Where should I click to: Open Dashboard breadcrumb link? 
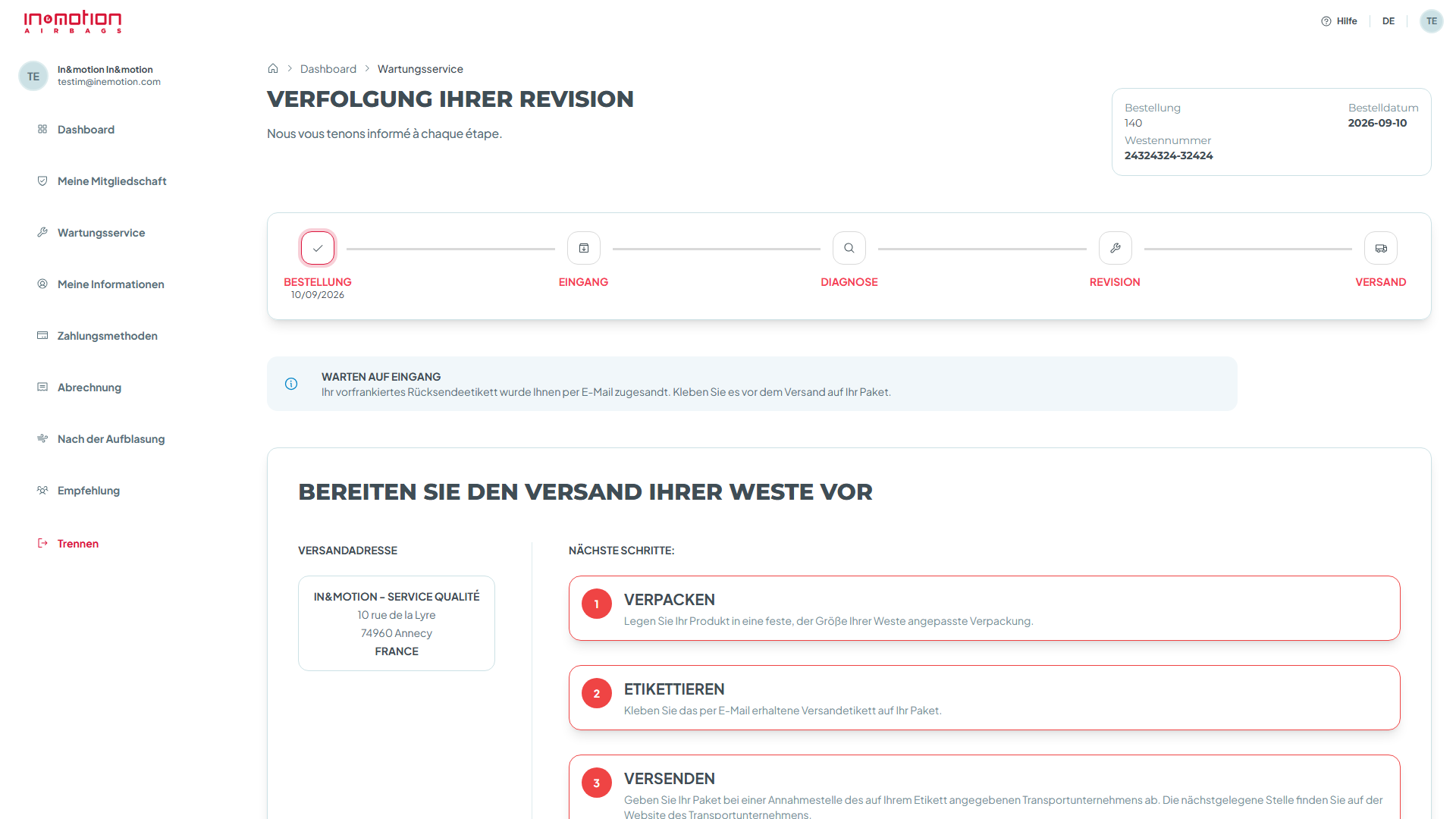coord(328,69)
